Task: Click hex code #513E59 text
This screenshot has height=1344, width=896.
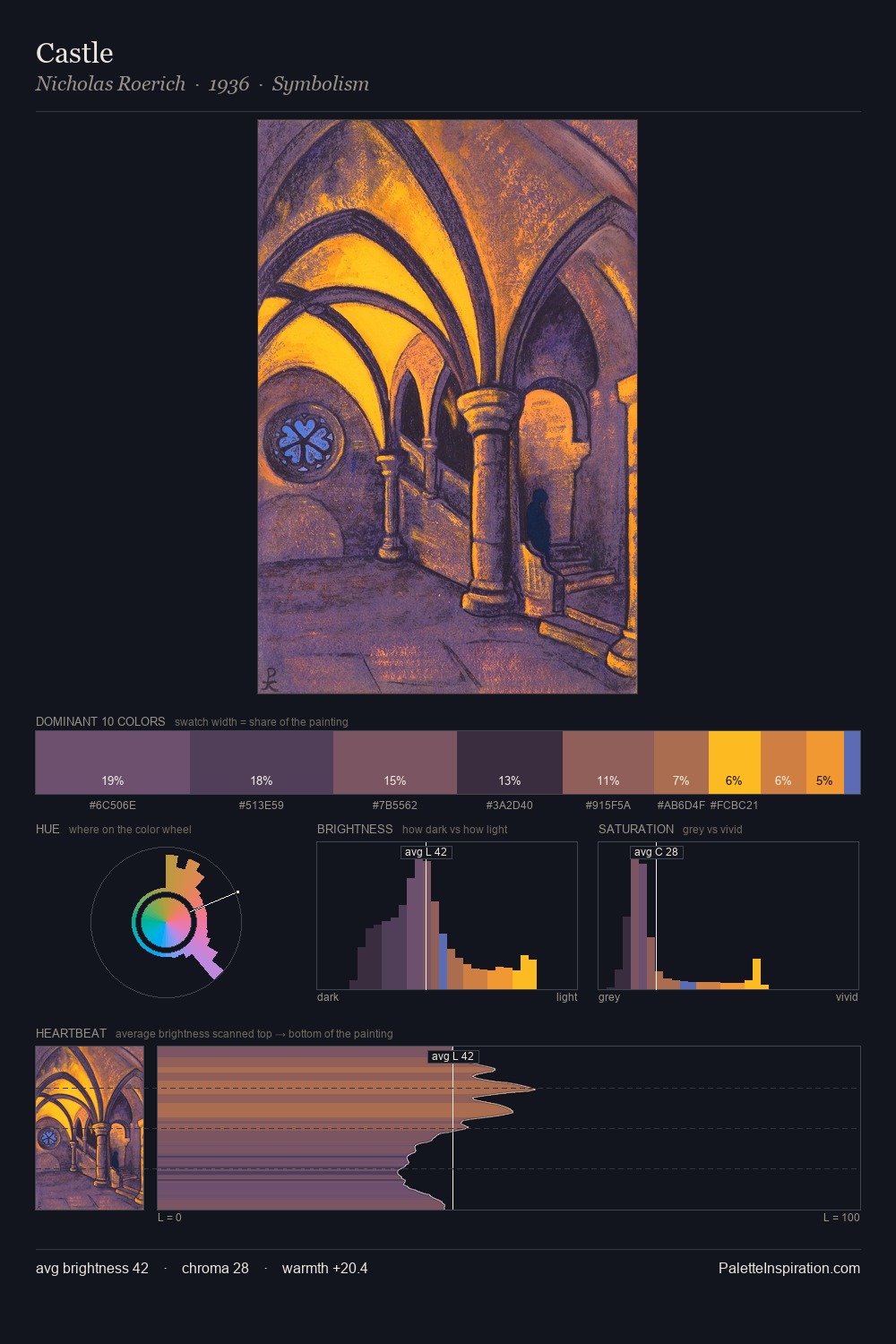Action: pyautogui.click(x=262, y=805)
